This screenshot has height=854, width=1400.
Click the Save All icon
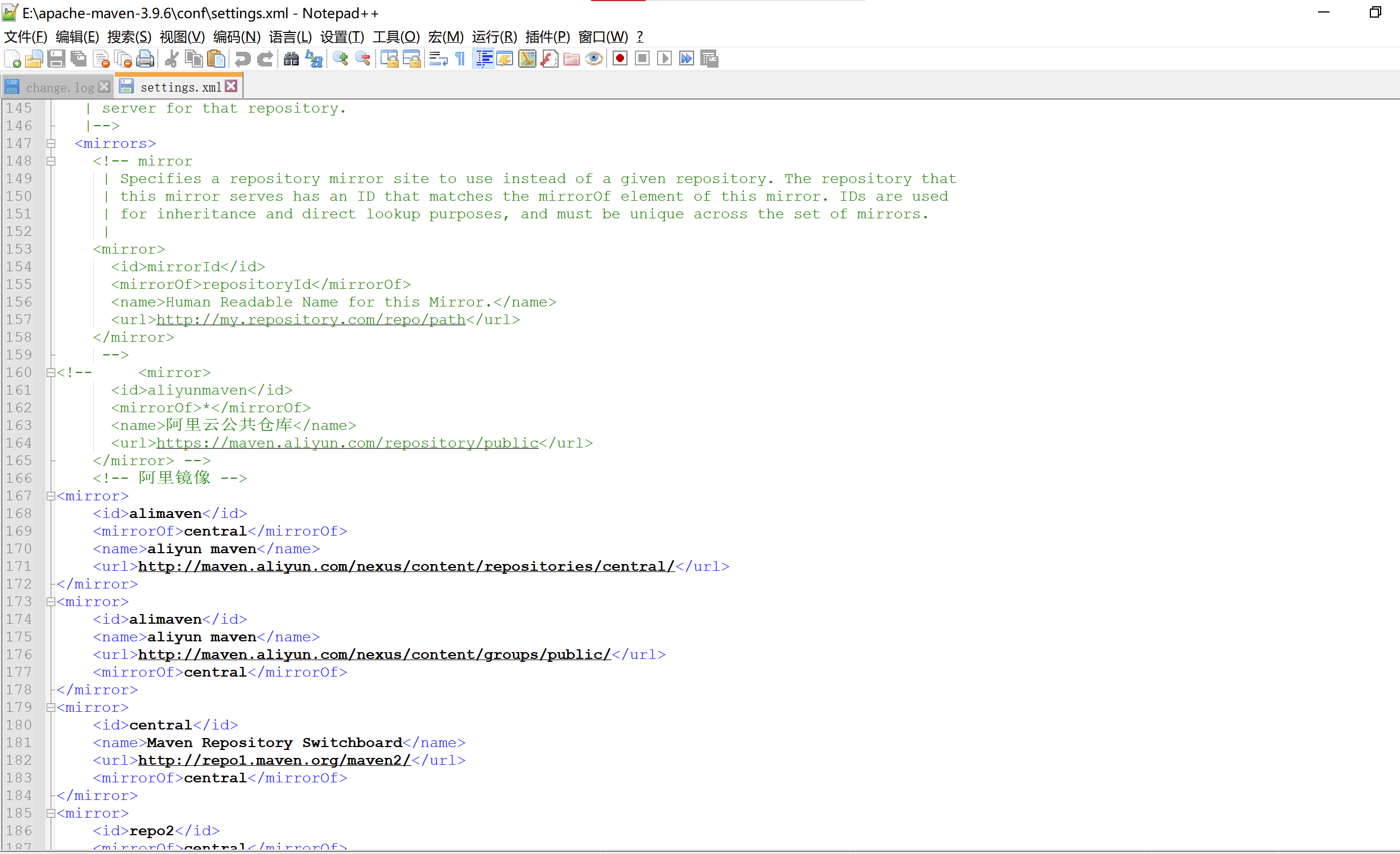pos(79,59)
